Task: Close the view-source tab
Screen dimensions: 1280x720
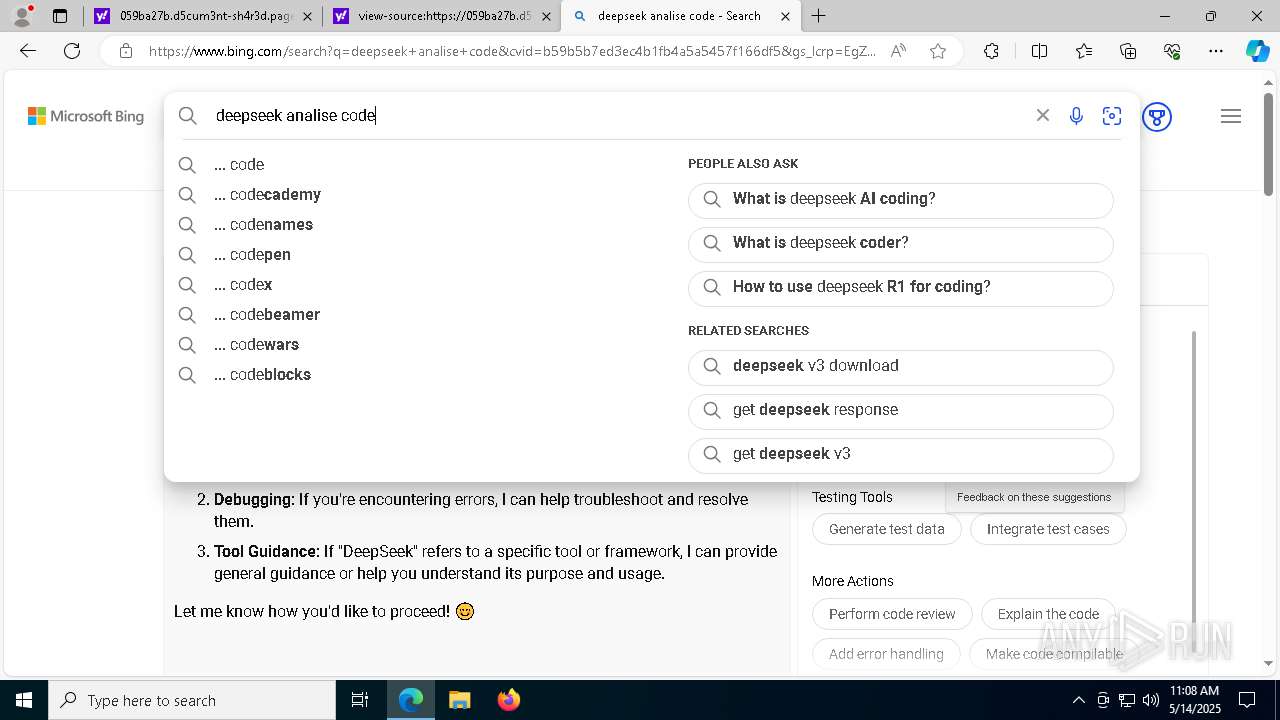Action: 546,16
